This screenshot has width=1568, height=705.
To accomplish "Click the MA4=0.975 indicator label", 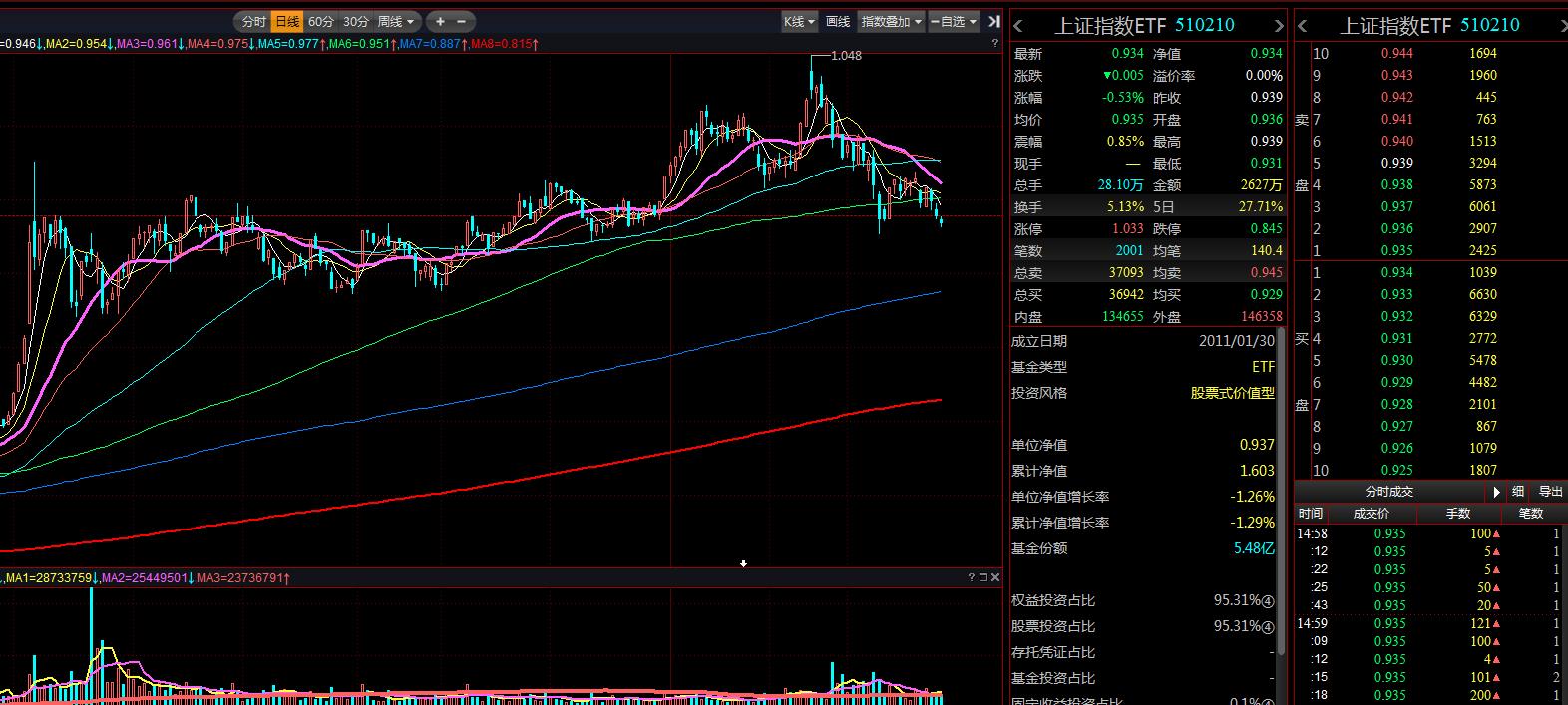I will pos(220,44).
